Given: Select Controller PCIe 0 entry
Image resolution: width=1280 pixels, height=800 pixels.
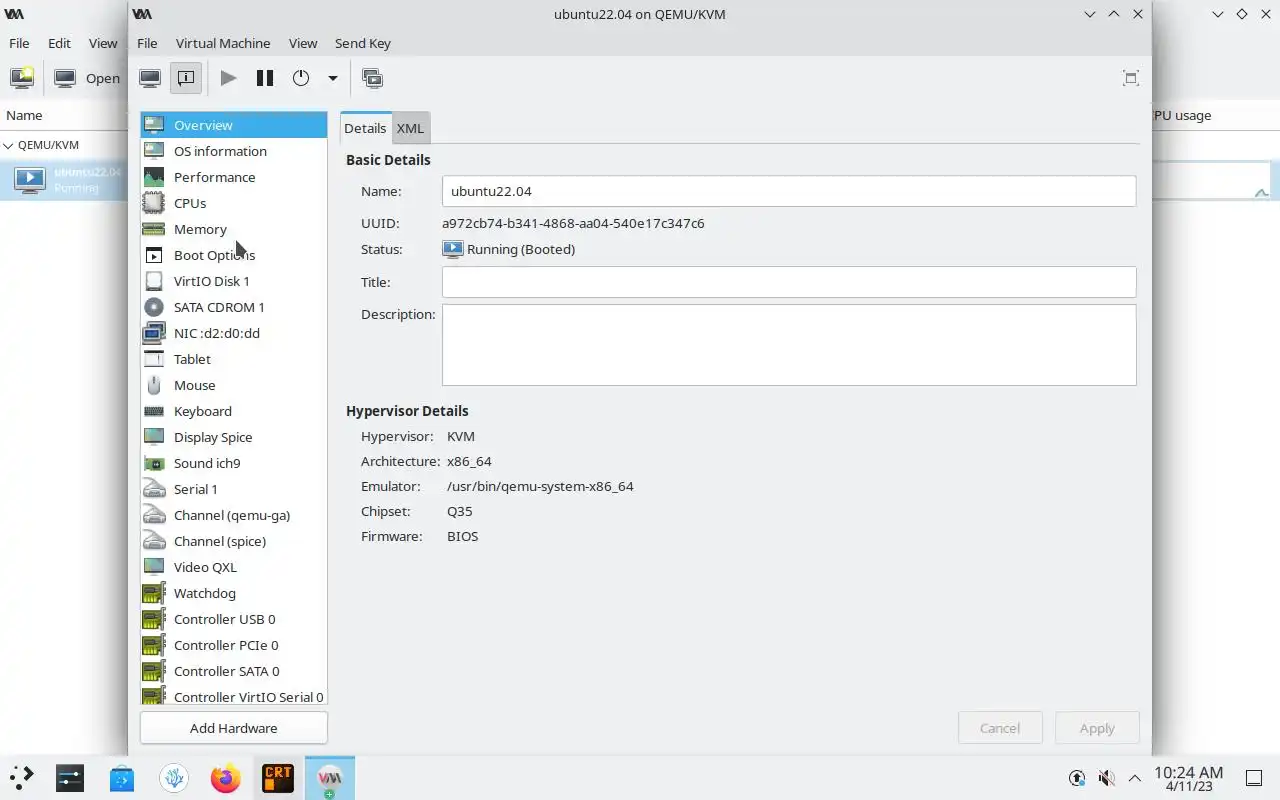Looking at the screenshot, I should [234, 645].
